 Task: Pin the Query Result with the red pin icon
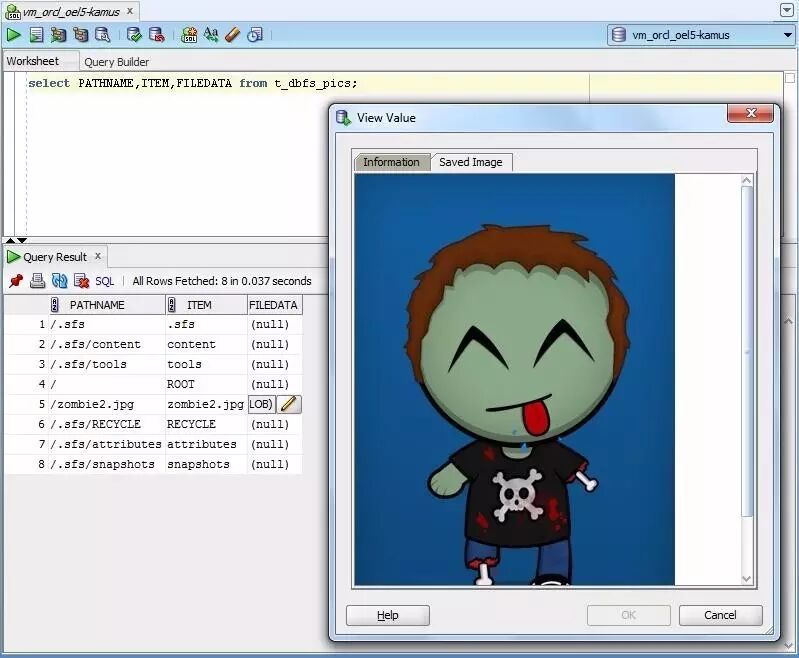tap(16, 281)
